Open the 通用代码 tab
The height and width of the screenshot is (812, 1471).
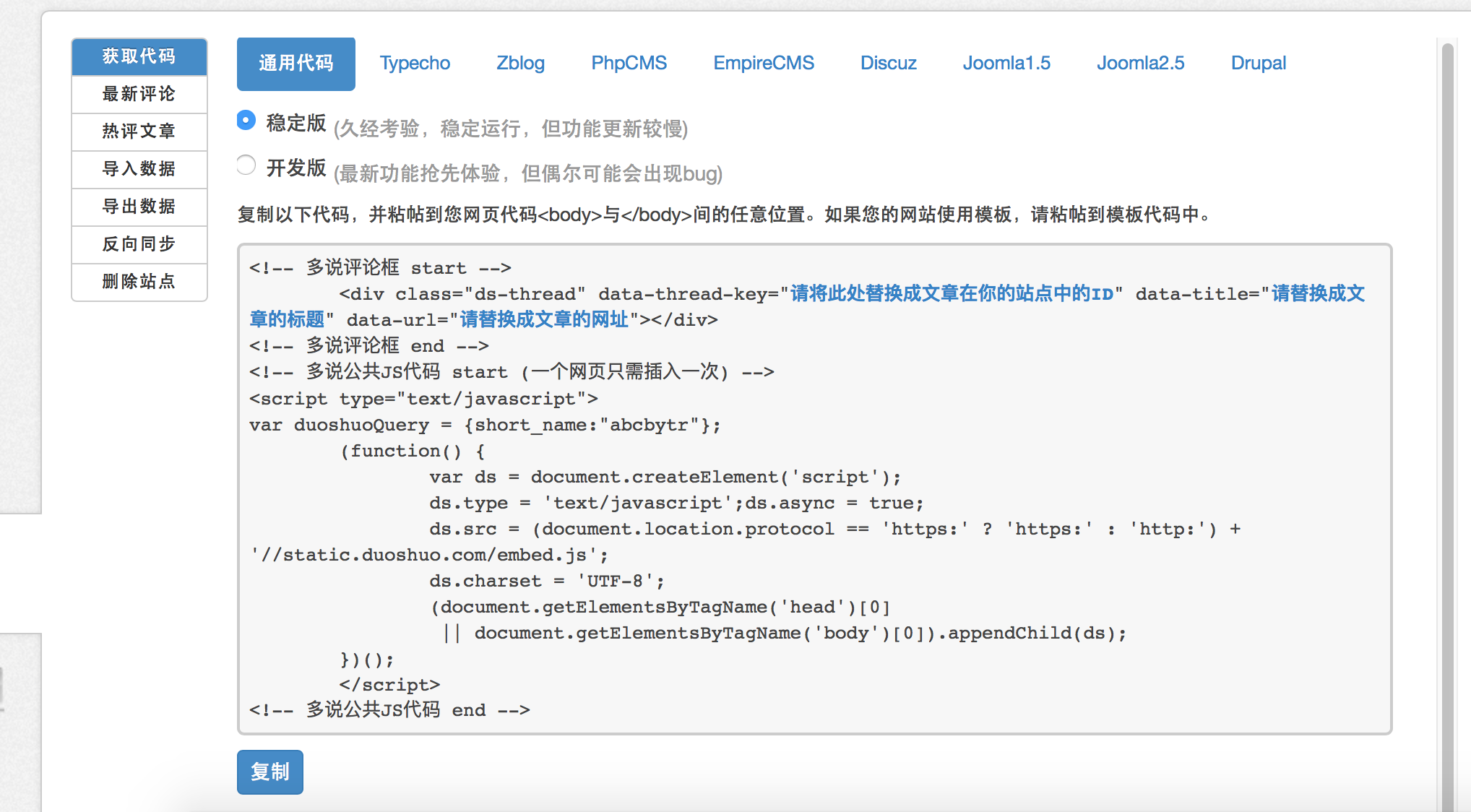[296, 64]
